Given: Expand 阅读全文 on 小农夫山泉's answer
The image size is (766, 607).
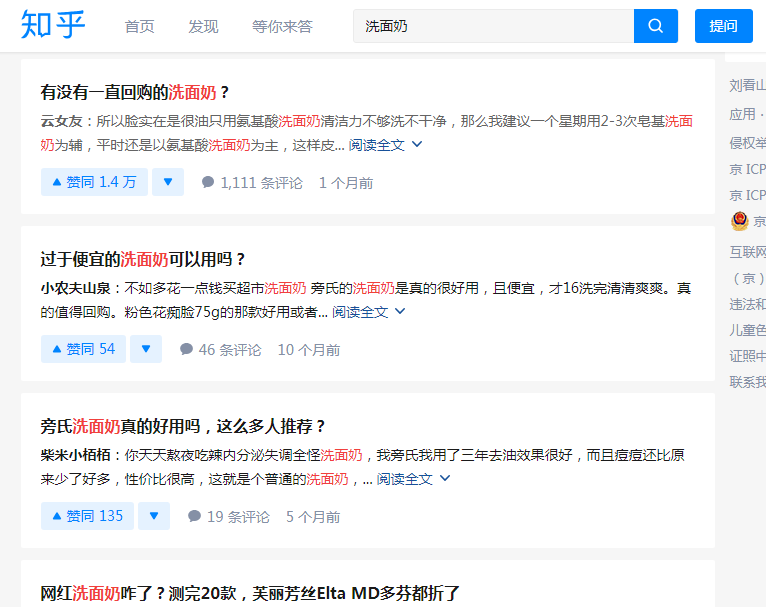Looking at the screenshot, I should [x=369, y=312].
